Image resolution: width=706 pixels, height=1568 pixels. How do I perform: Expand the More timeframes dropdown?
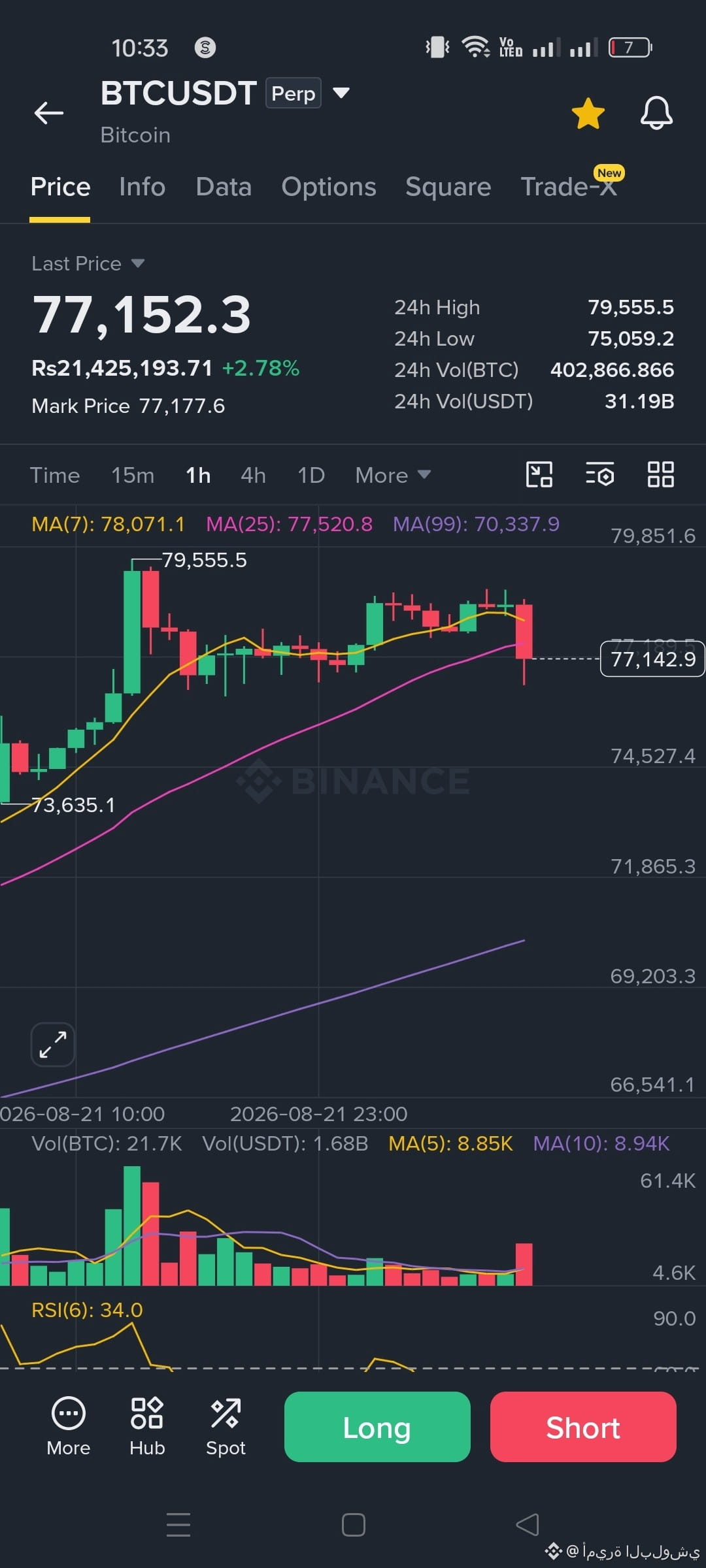(393, 475)
